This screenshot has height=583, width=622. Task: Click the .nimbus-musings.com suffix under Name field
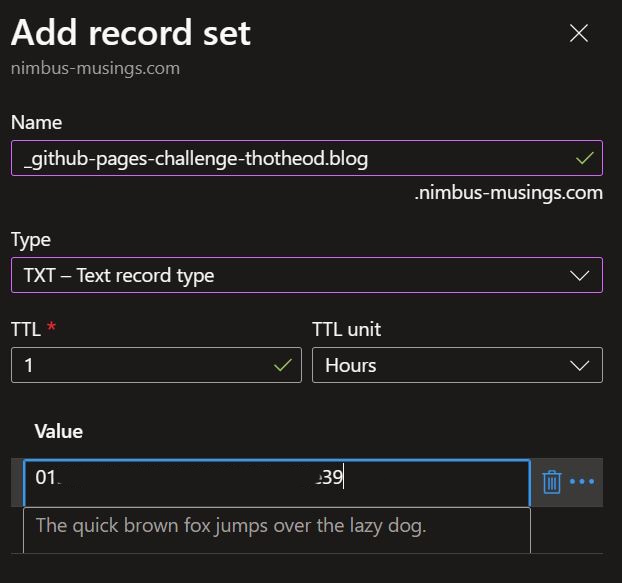[508, 192]
